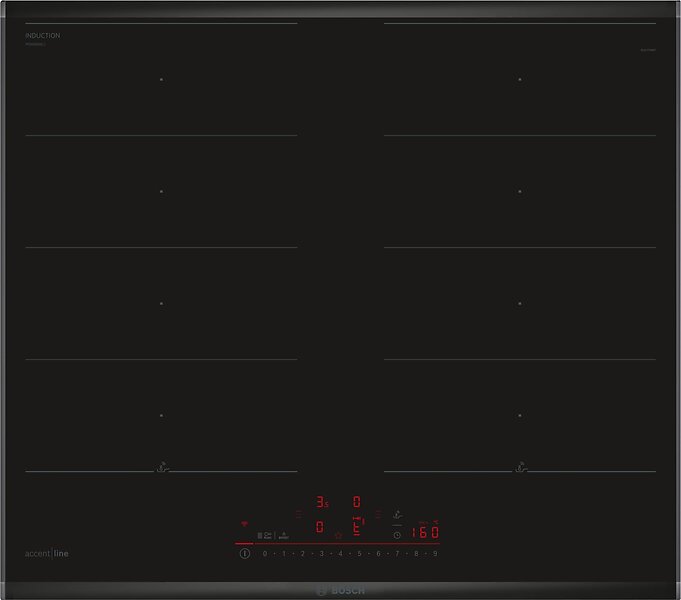Toggle the lock and pause control icon
681x600 pixels.
[264, 534]
